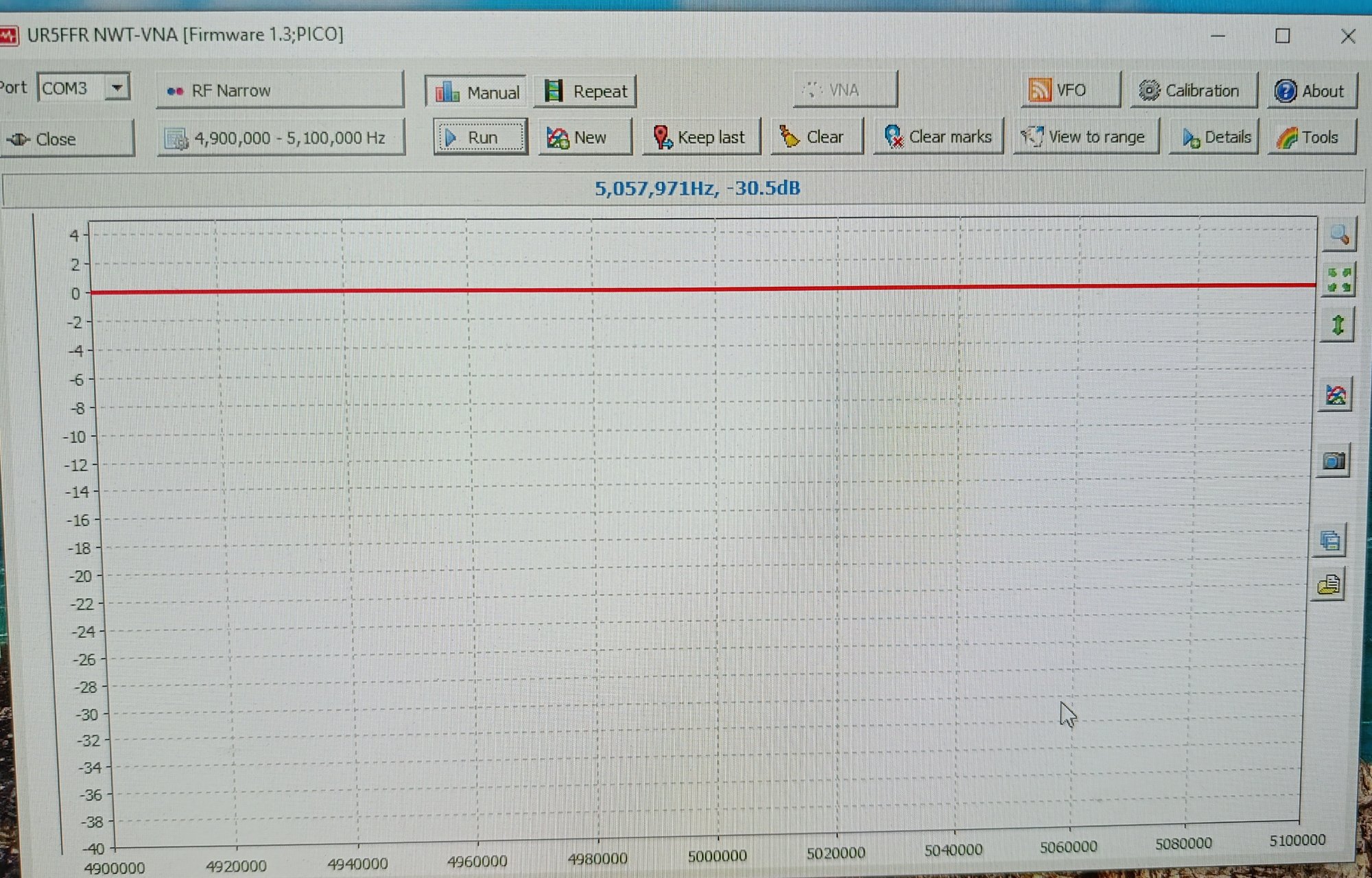Click the vertical green double-arrow icon
This screenshot has height=878, width=1372.
tap(1337, 324)
